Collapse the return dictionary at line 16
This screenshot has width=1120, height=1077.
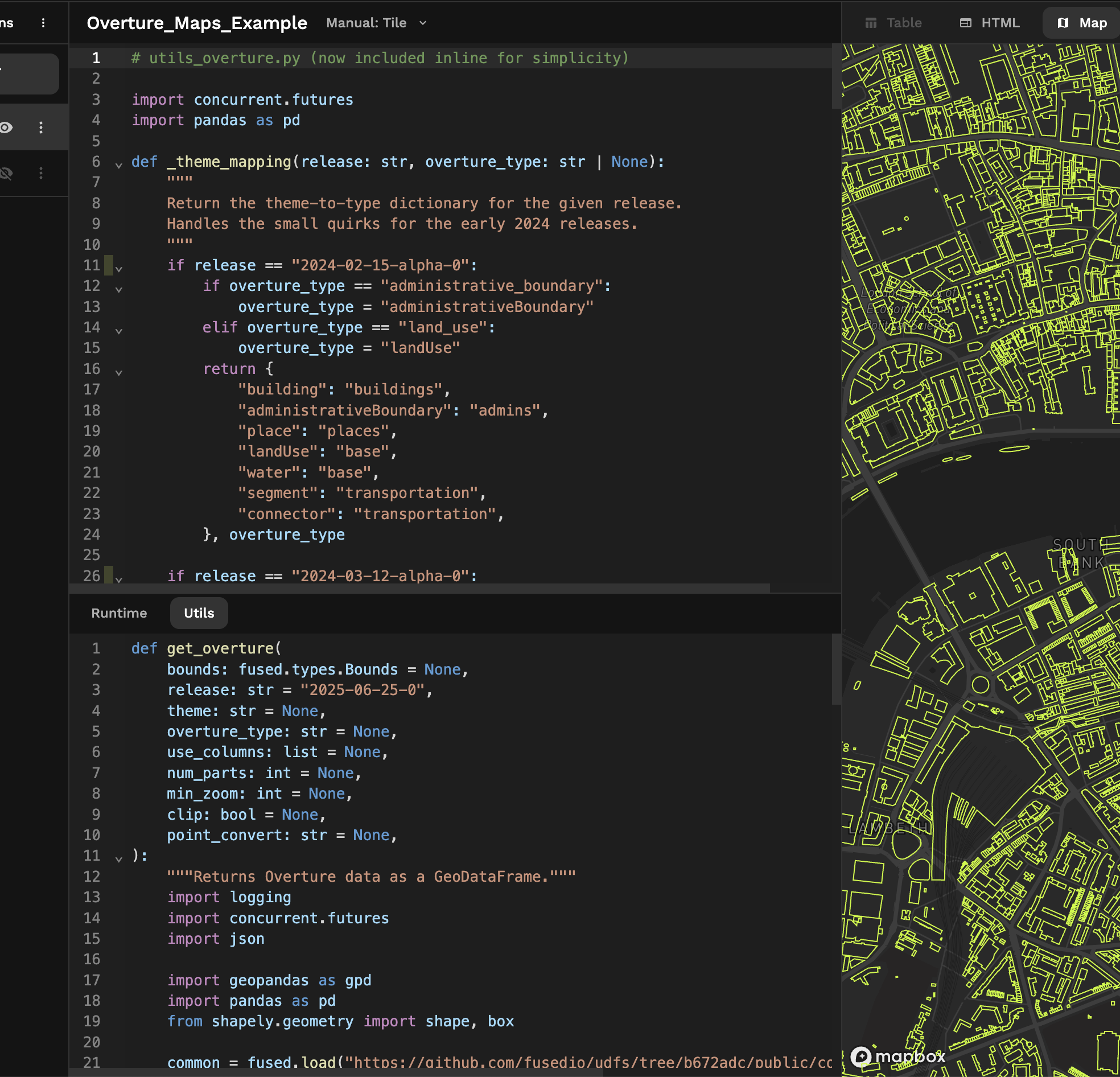pos(119,372)
